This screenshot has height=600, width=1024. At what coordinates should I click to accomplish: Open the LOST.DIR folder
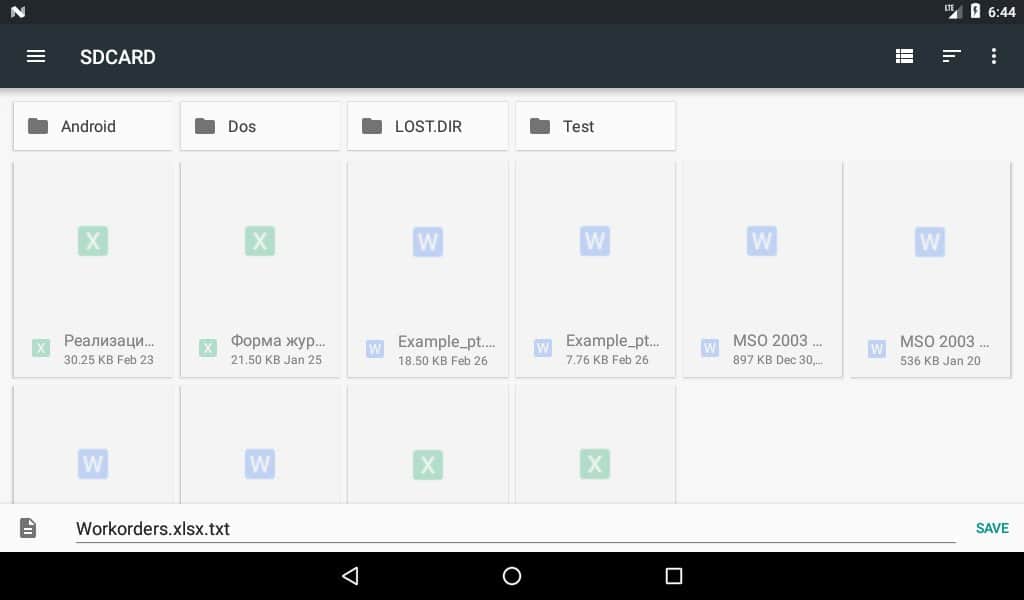427,126
